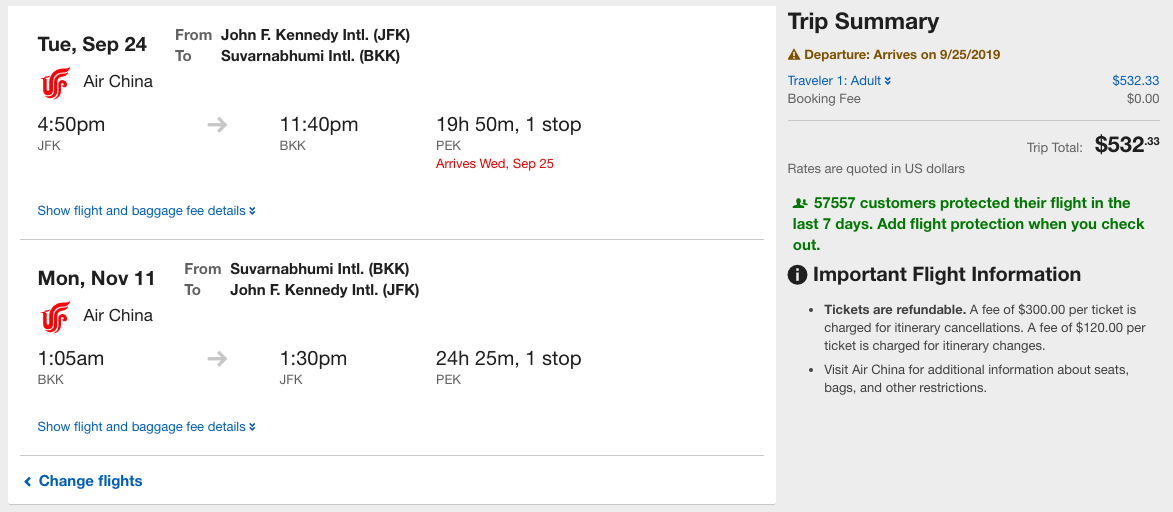Click the Traveler 1 fare amount $532.33
The image size is (1173, 512).
(x=1135, y=81)
